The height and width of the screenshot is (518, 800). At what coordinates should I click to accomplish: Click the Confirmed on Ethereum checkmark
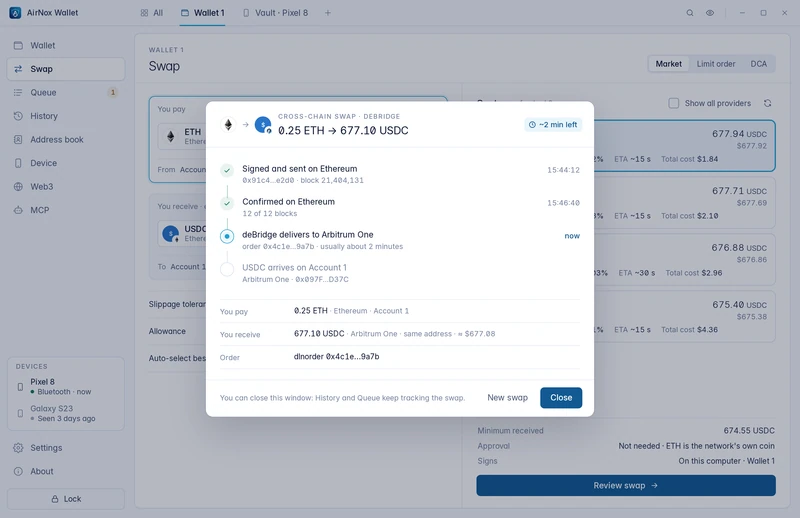[227, 203]
